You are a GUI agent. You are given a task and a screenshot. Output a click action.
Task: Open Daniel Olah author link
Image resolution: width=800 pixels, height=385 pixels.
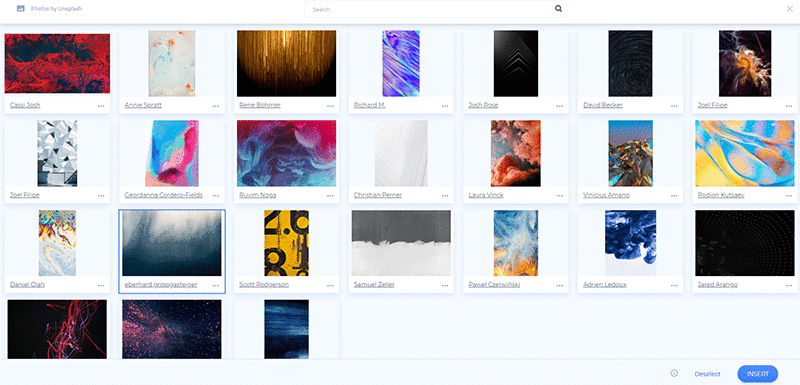(28, 285)
